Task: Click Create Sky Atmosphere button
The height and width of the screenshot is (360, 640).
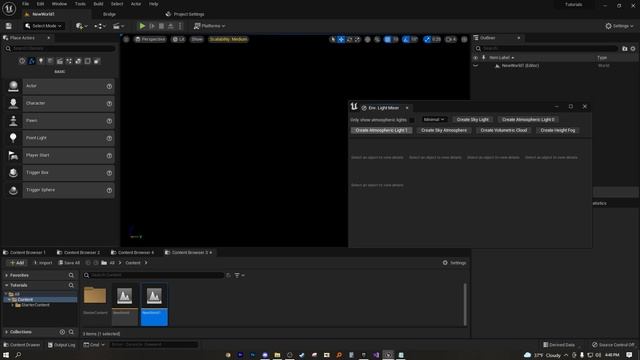Action: (x=444, y=130)
